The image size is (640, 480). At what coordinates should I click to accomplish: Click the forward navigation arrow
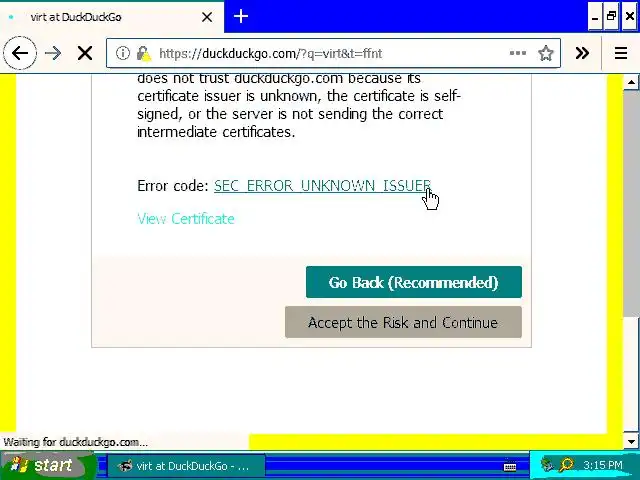point(53,53)
